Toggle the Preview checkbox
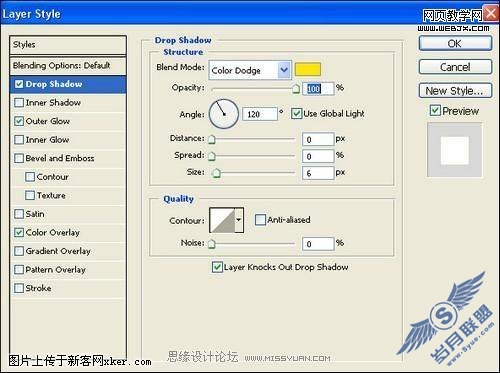The width and height of the screenshot is (500, 373). click(435, 110)
